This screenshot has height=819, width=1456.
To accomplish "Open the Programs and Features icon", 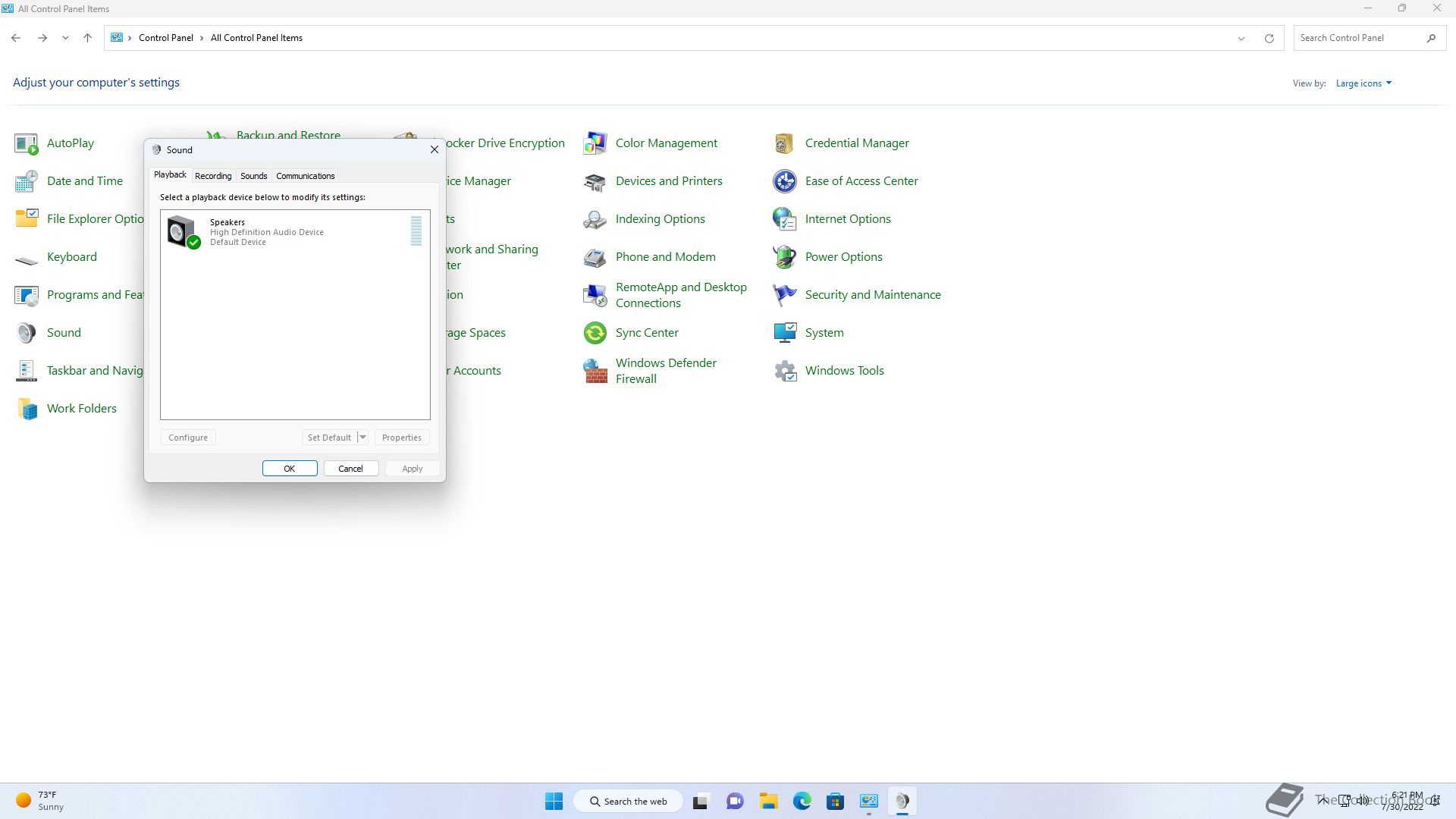I will click(27, 295).
